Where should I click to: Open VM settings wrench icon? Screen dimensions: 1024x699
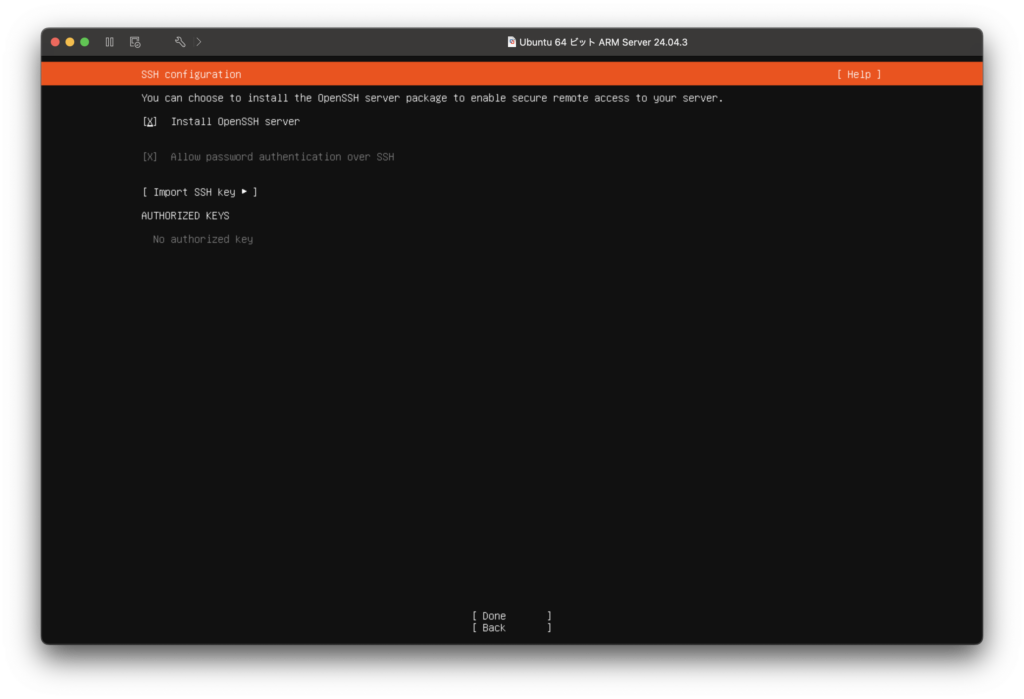point(180,42)
